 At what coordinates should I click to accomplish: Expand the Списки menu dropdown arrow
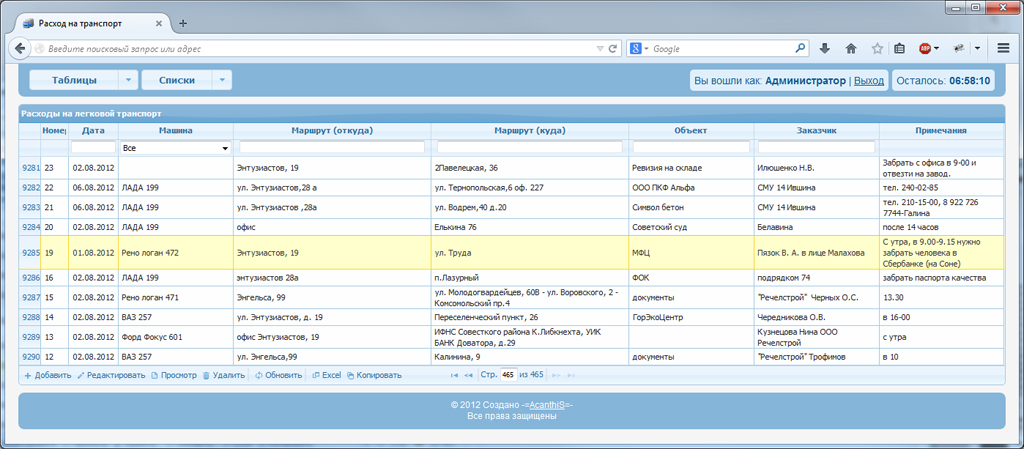[222, 80]
